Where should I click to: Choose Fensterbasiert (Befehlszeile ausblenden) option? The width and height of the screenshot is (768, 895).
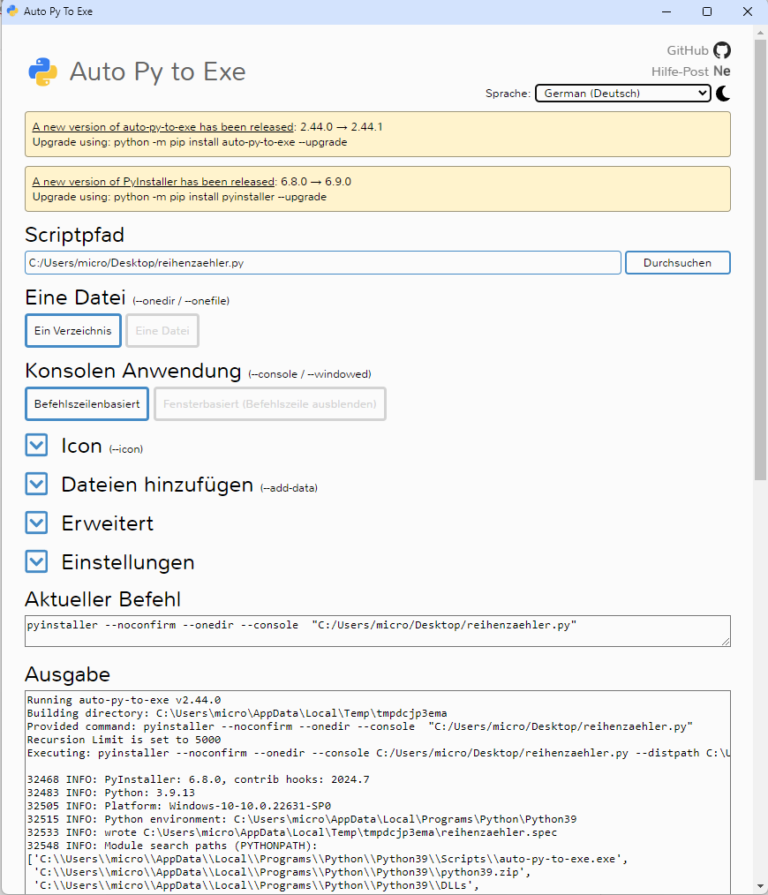[x=269, y=404]
